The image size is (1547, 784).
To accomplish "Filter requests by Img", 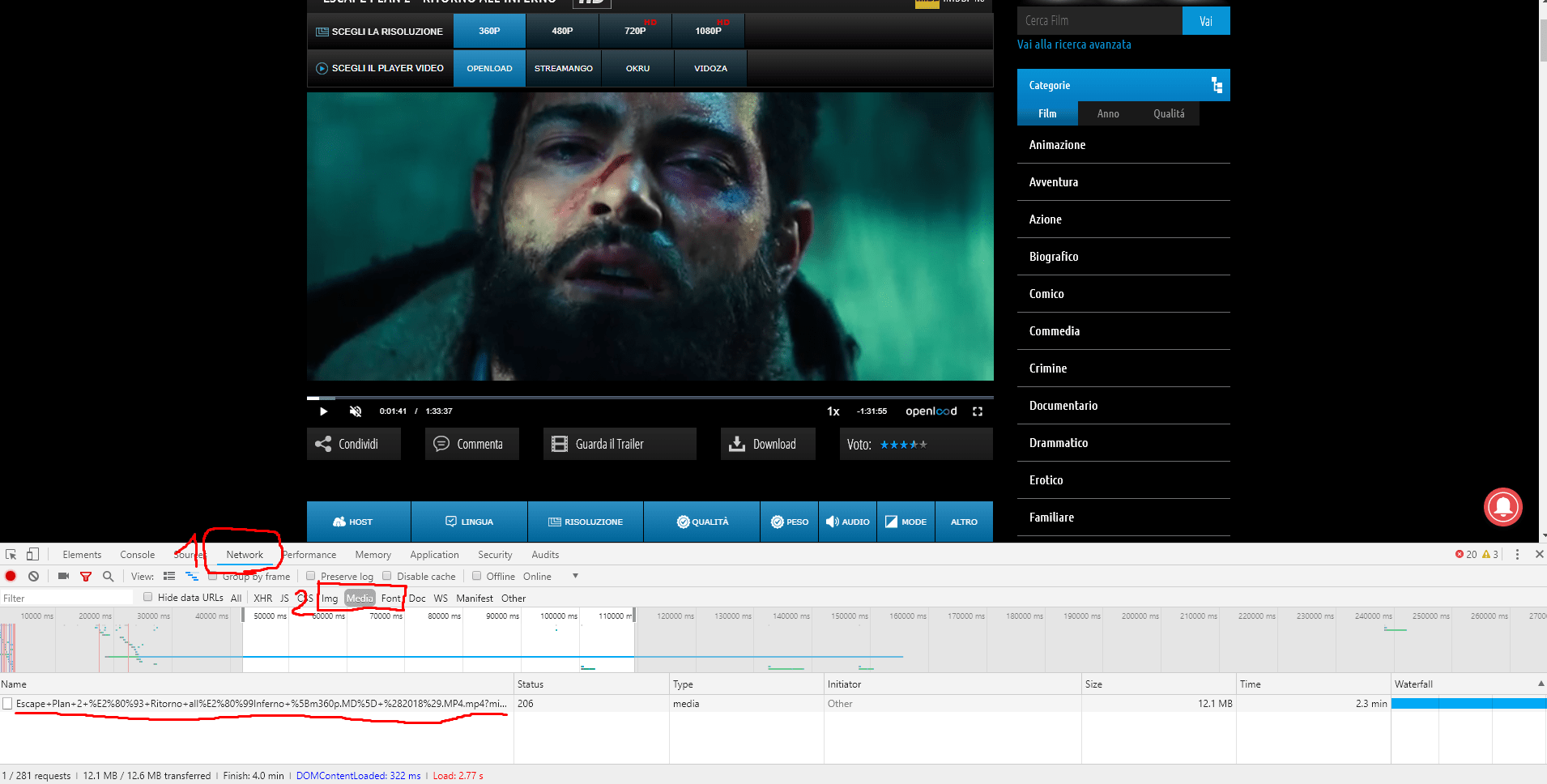I will tap(330, 599).
